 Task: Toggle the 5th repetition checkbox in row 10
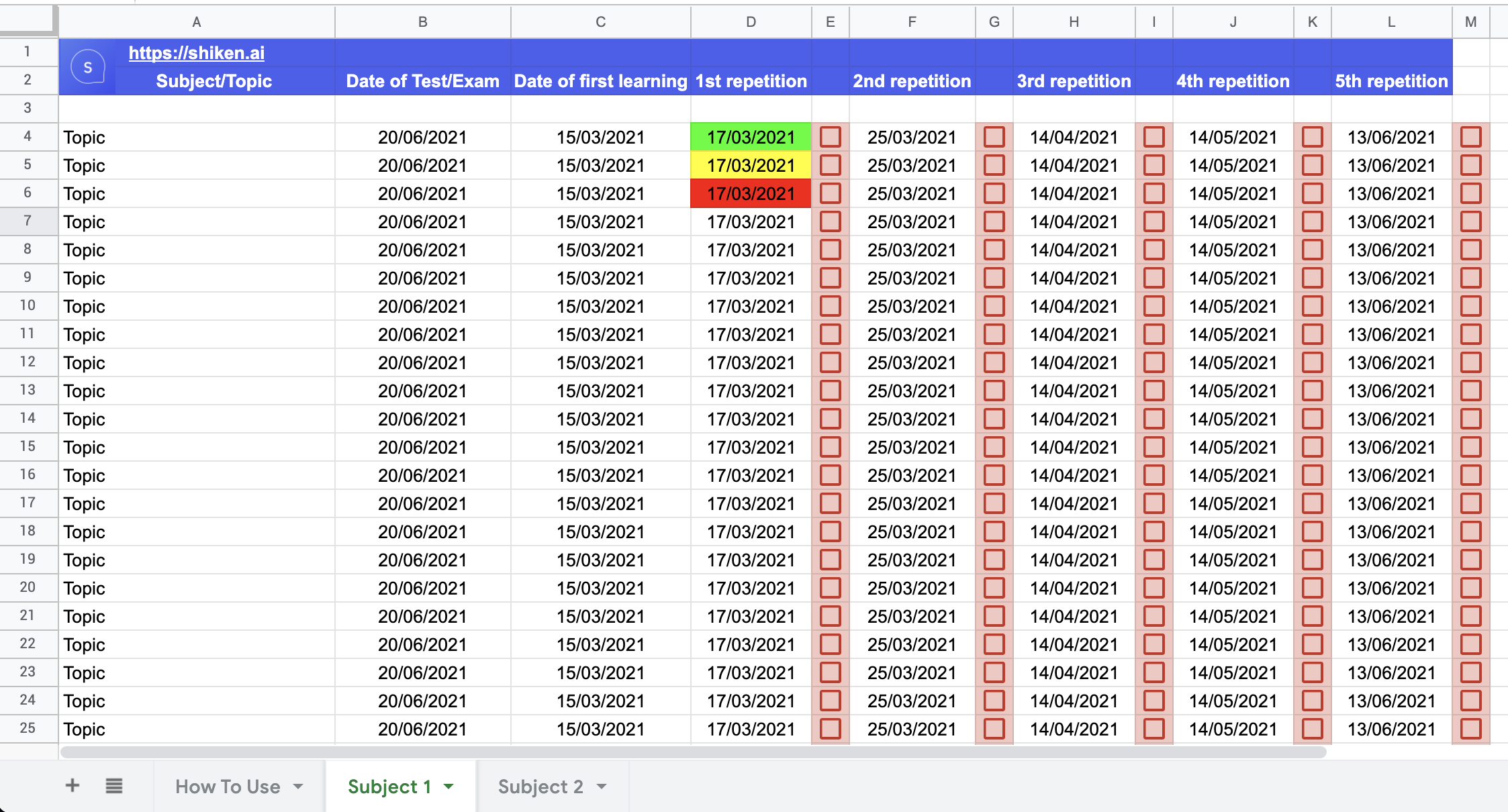click(x=1470, y=306)
